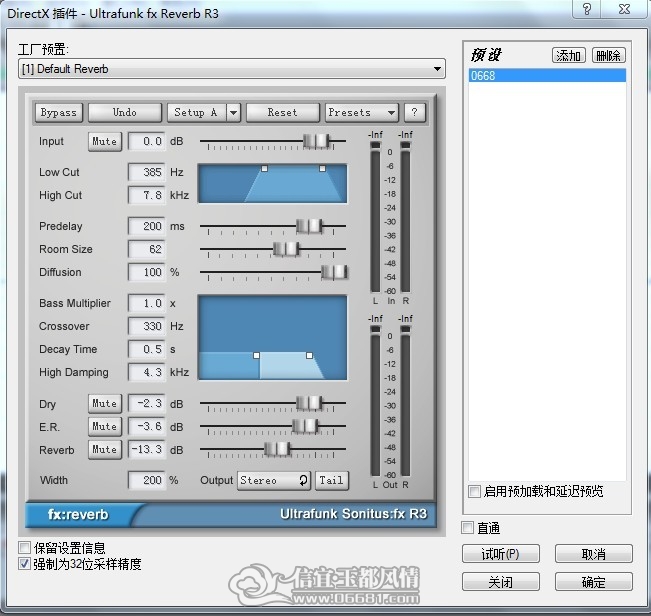This screenshot has height=616, width=651.
Task: Click the Stereo output mode cycle icon
Action: 303,480
